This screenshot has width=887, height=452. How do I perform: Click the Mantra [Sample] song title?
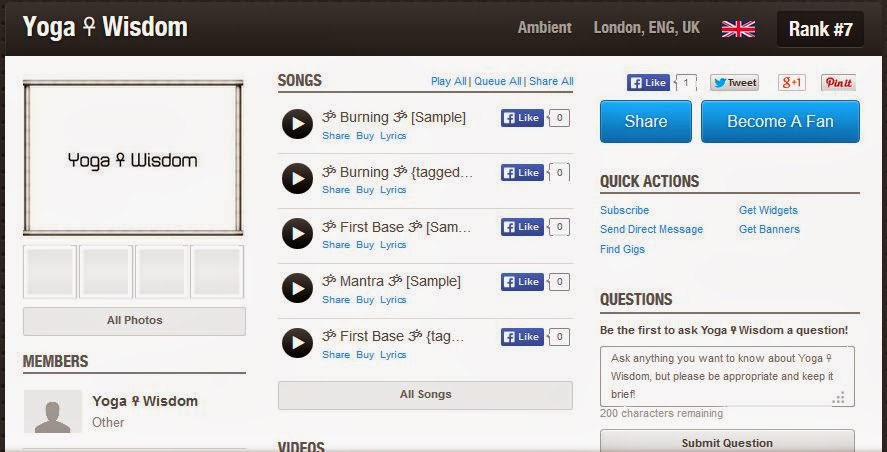[391, 281]
